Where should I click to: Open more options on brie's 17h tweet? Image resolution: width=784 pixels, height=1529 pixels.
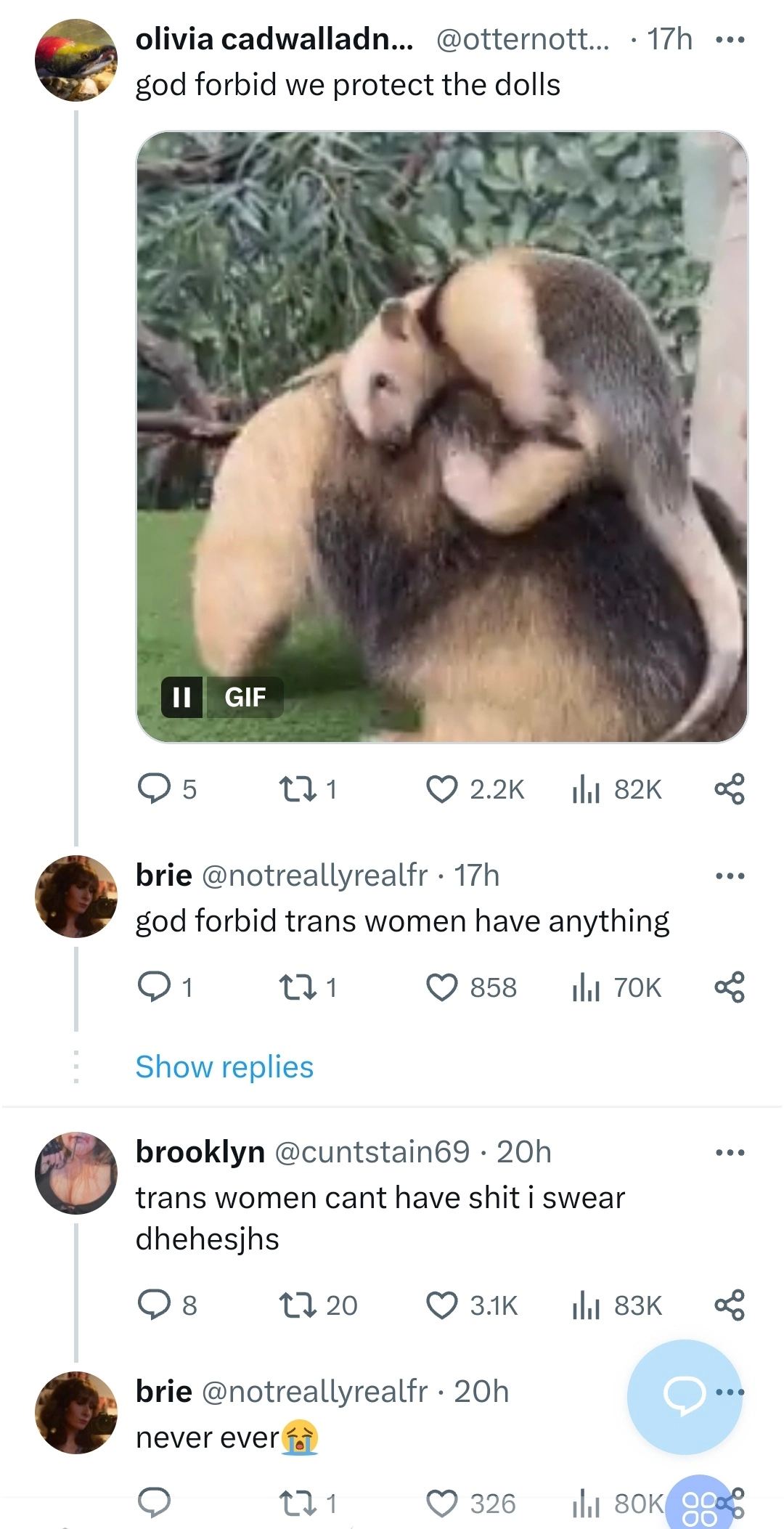coord(730,876)
